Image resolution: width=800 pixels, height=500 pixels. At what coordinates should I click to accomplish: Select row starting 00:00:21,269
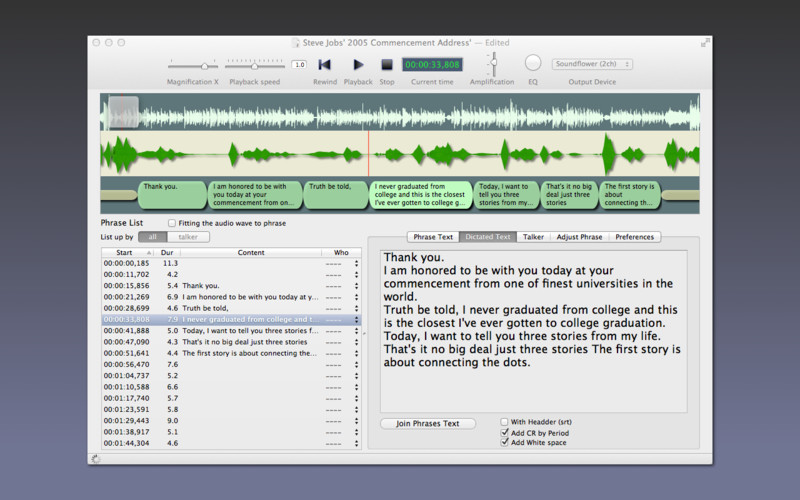pyautogui.click(x=231, y=297)
